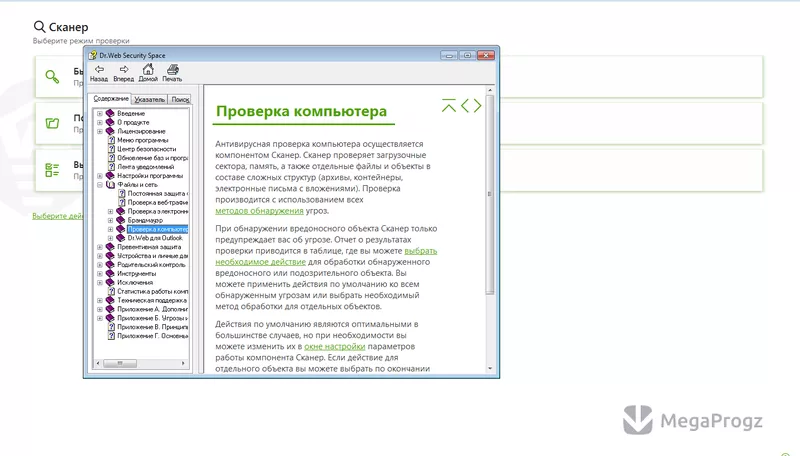Click page icon beside Лента уведомлений
800x456 pixels.
[x=111, y=167]
